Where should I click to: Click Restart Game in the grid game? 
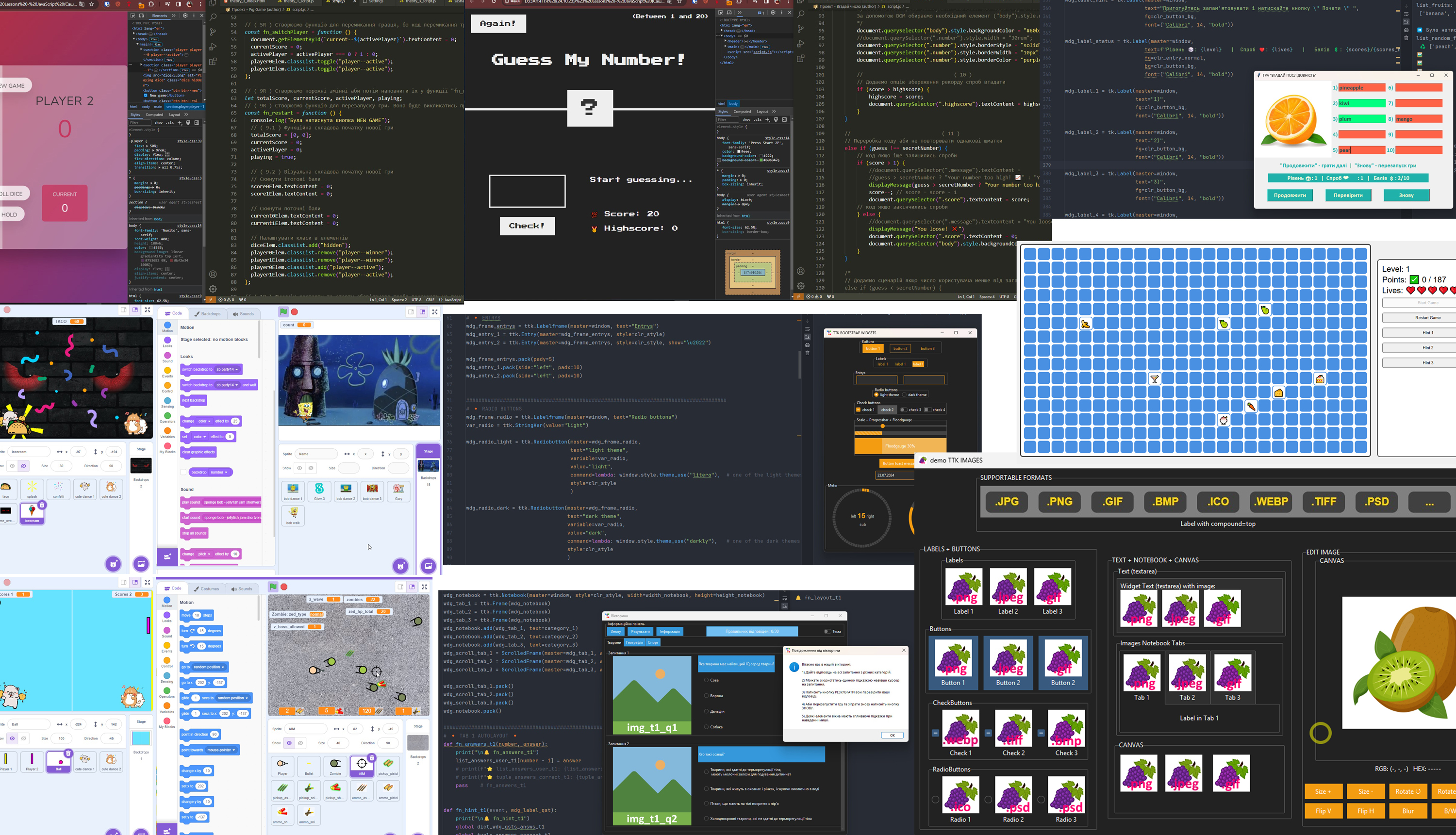click(1419, 318)
